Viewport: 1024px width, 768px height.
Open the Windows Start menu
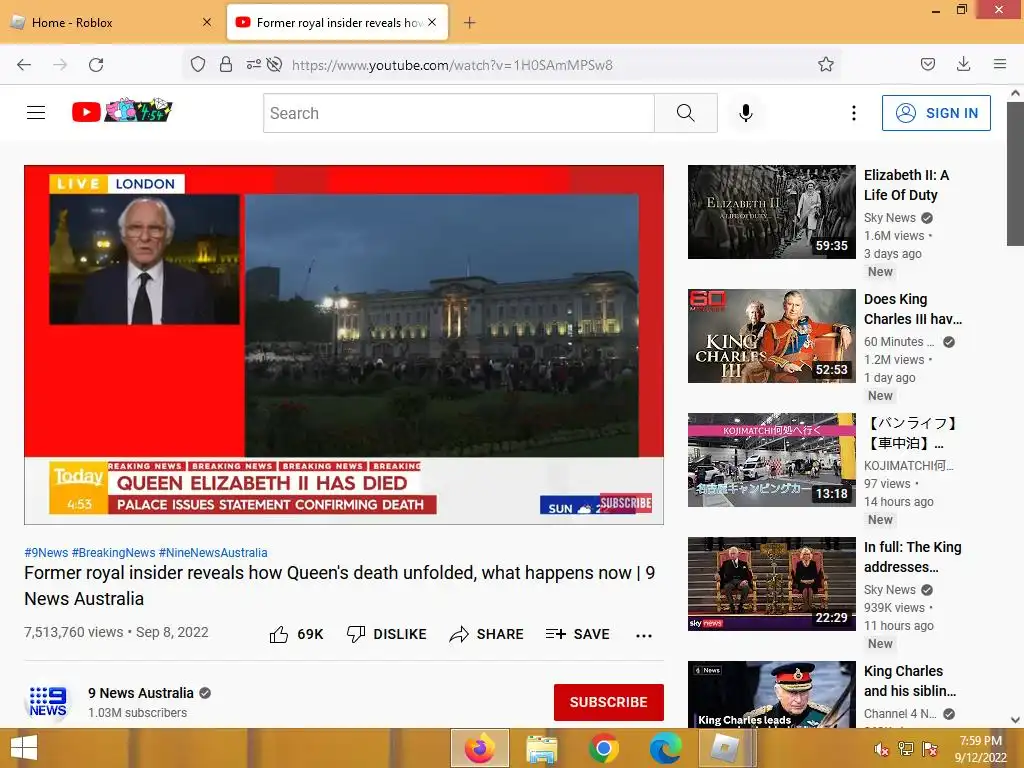click(24, 748)
